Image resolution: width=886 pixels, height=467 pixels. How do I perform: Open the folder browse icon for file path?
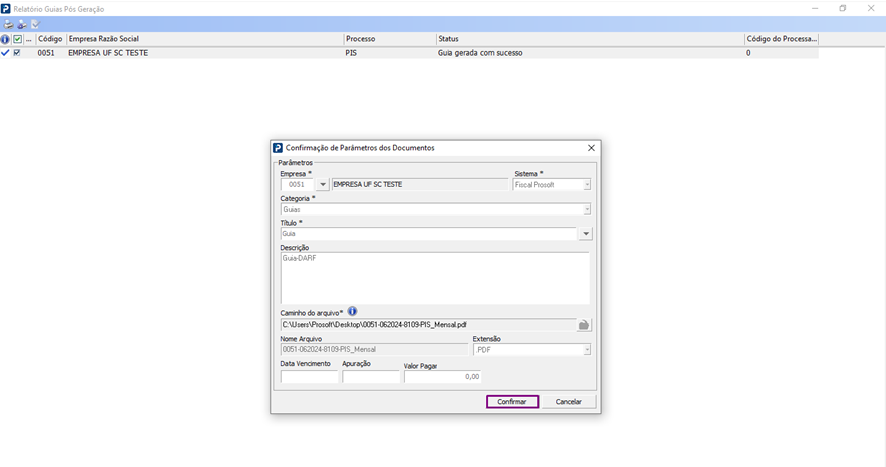click(x=584, y=325)
